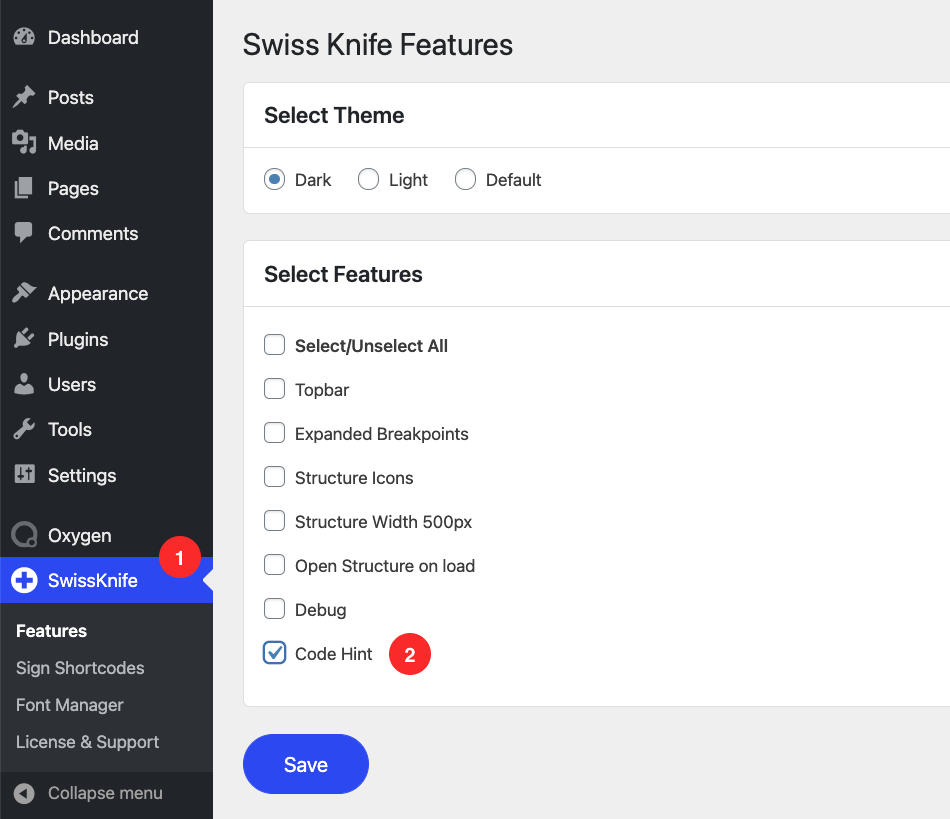Viewport: 950px width, 819px height.
Task: Open the Tools wrench icon
Action: coord(24,429)
